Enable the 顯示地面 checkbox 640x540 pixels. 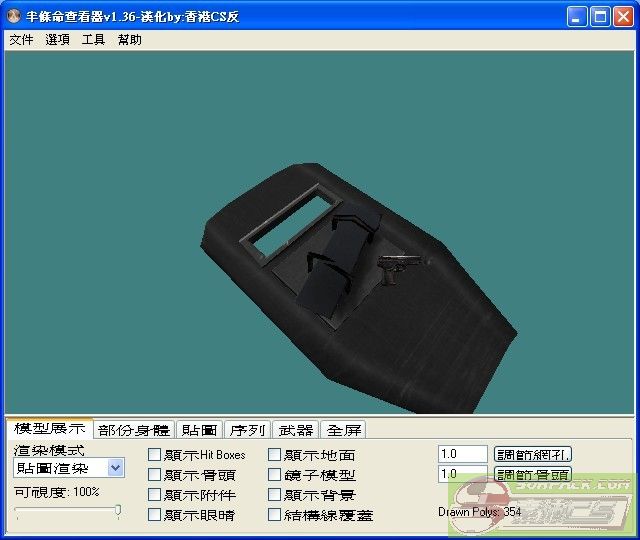pyautogui.click(x=274, y=454)
